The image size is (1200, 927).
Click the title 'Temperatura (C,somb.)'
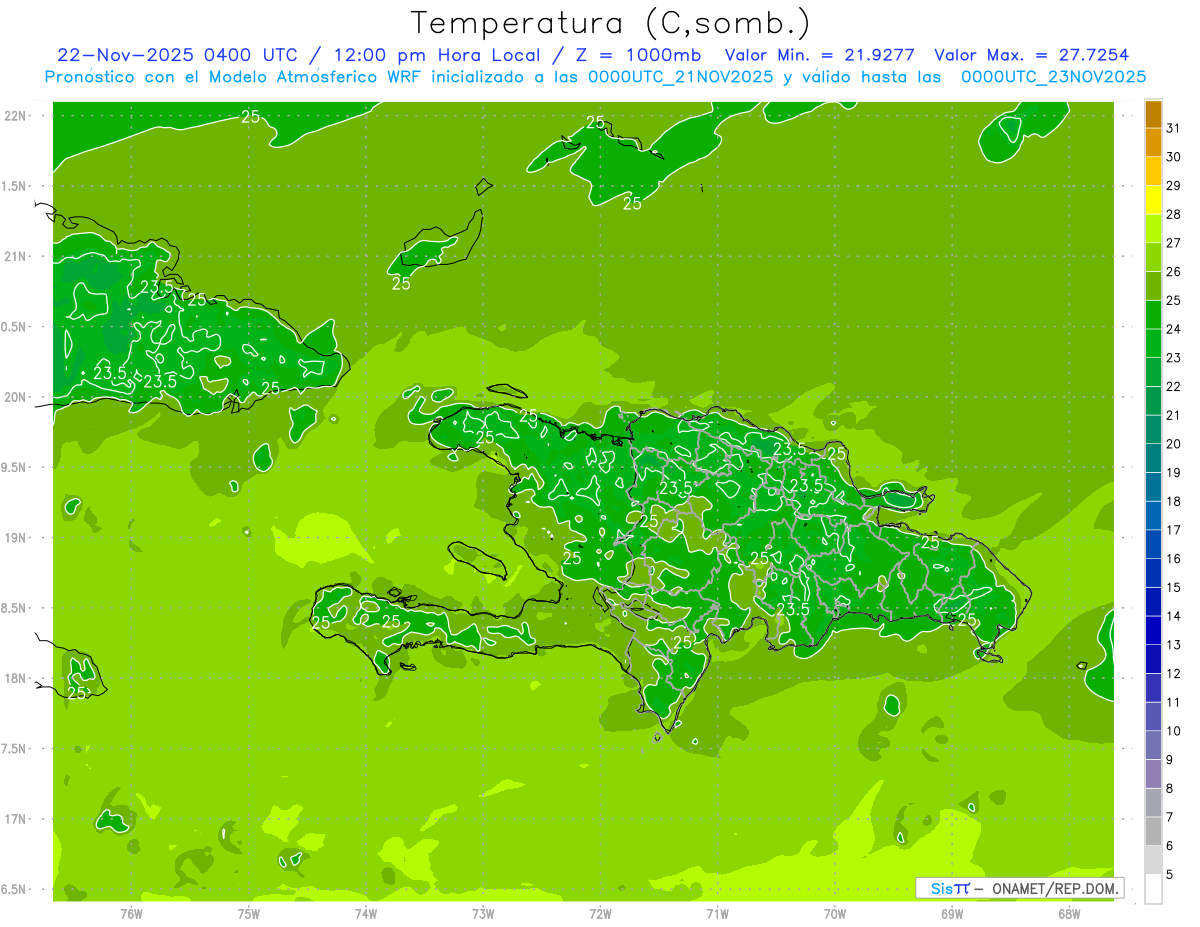click(611, 22)
